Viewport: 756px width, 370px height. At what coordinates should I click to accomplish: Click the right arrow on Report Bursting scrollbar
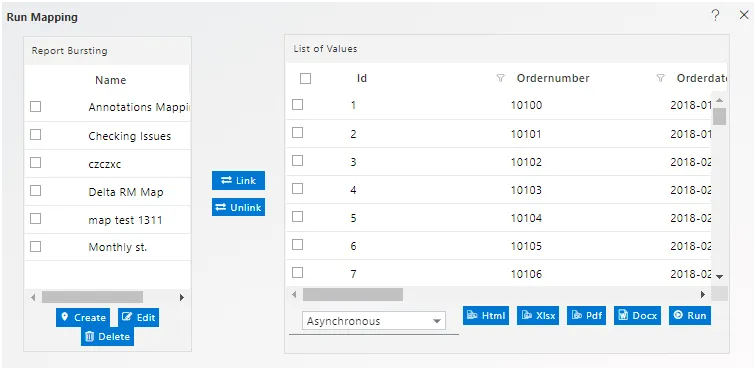pos(182,298)
